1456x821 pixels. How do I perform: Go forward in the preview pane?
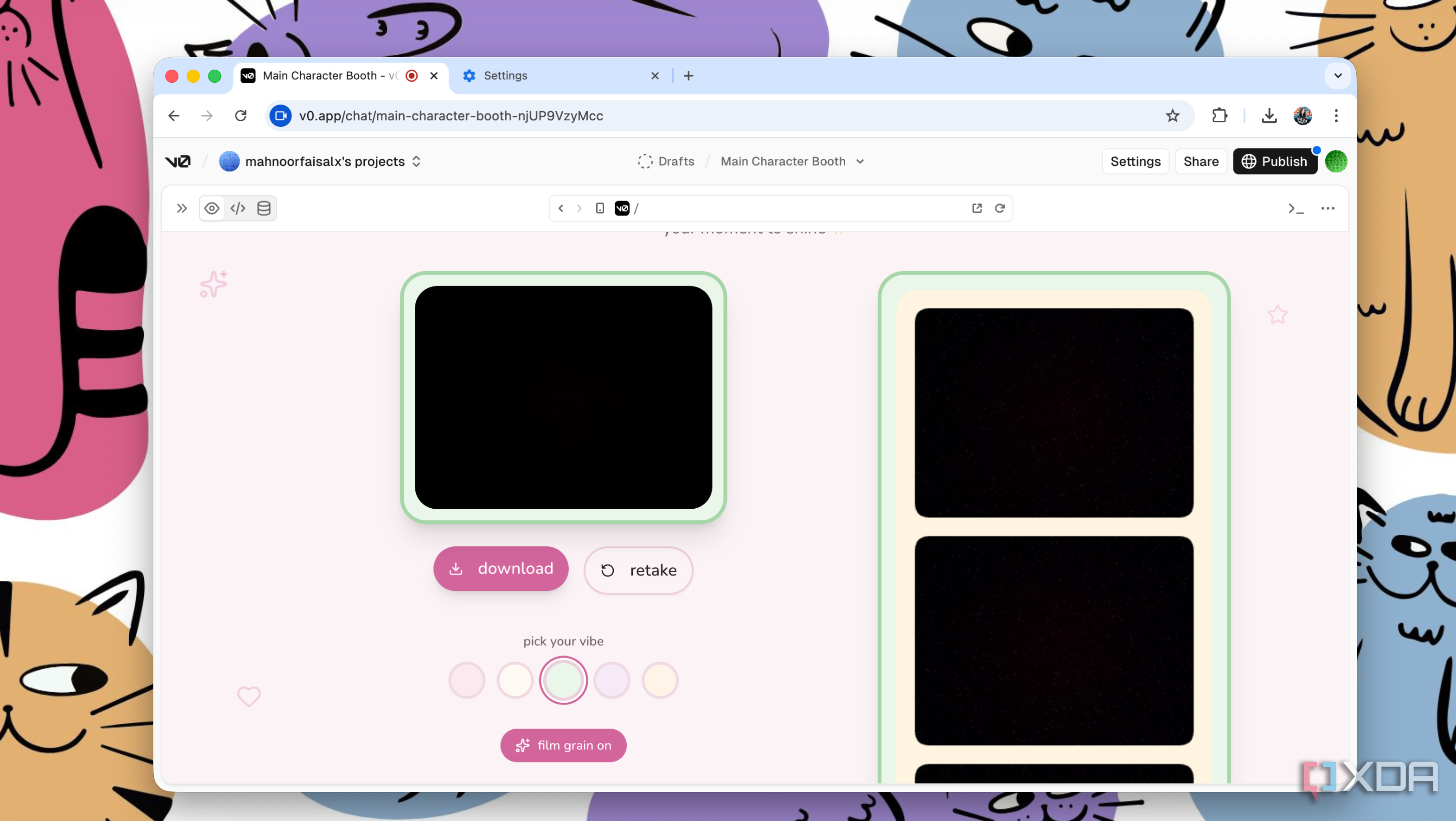[579, 209]
